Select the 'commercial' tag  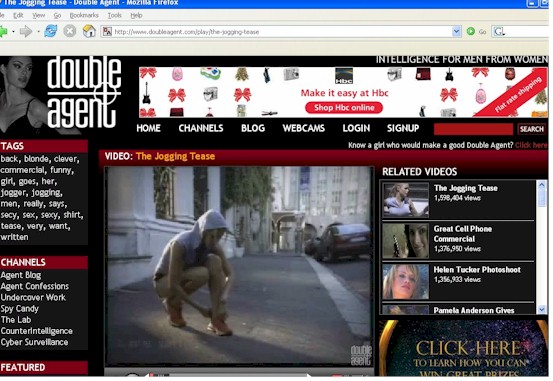coord(23,170)
